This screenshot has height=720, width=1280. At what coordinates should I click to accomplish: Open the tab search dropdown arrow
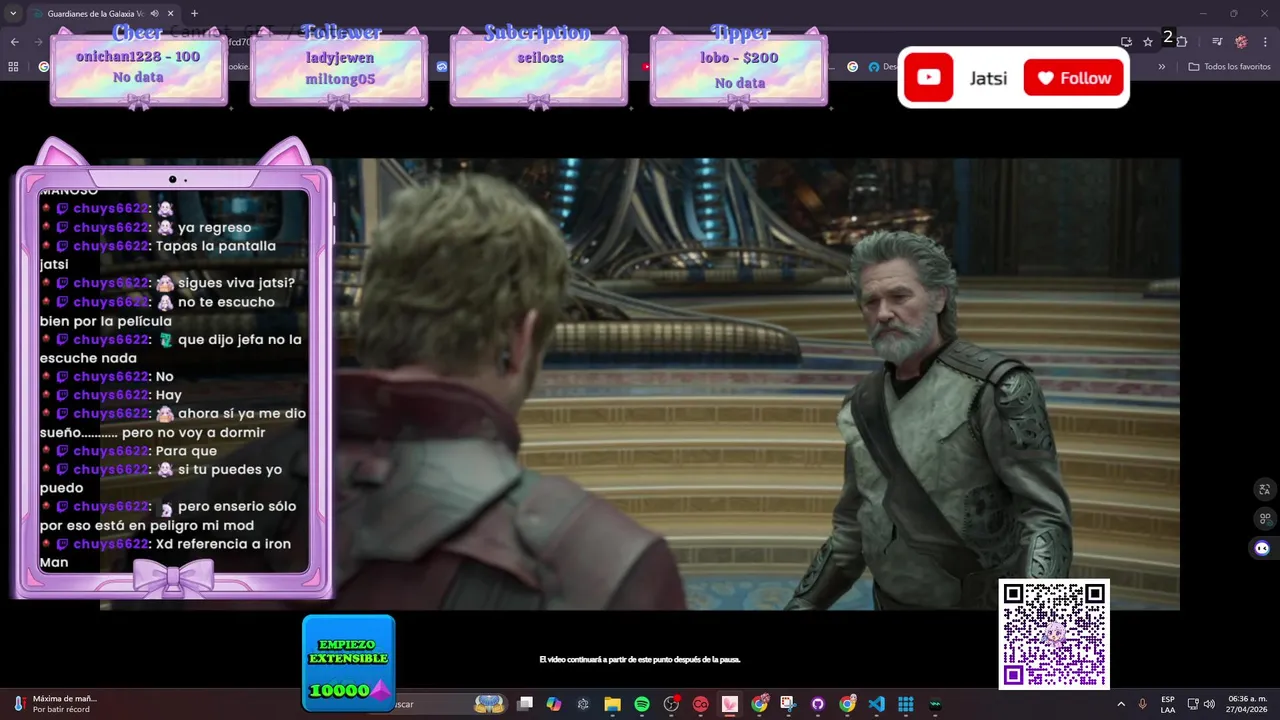[x=12, y=14]
